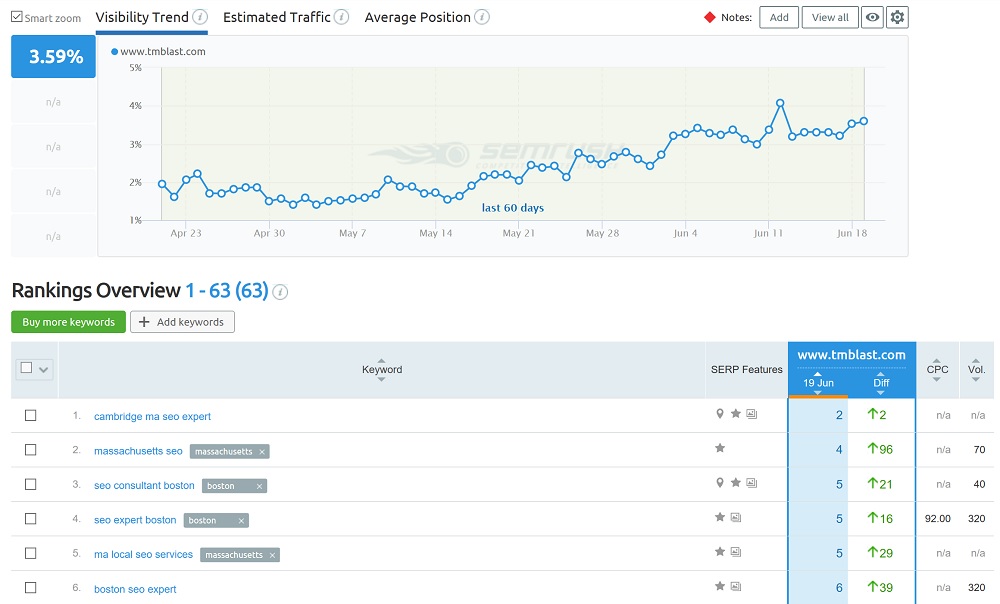This screenshot has width=1000, height=604.
Task: Sort rankings by Diff column
Action: point(881,383)
